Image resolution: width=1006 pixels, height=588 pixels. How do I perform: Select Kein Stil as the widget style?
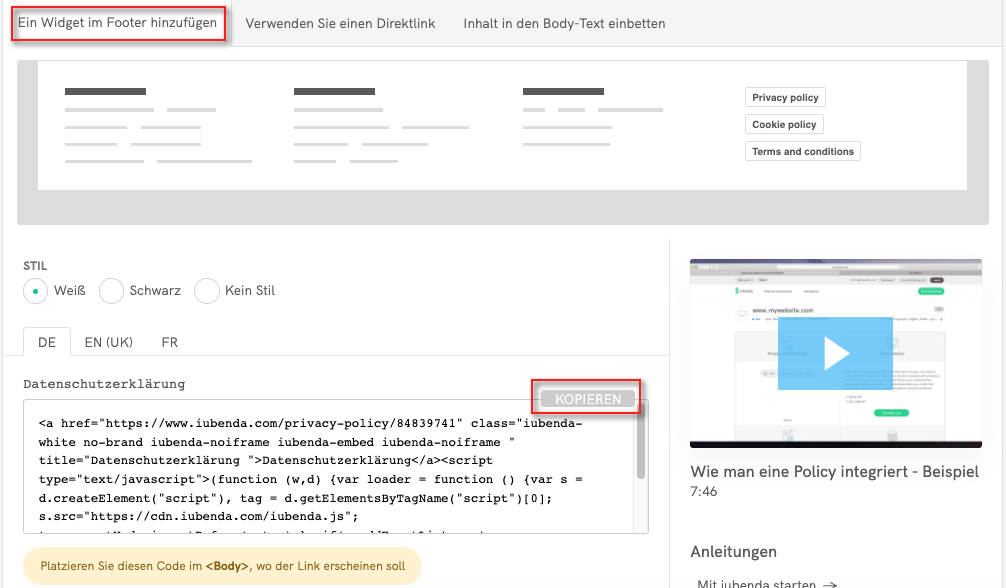click(x=206, y=290)
